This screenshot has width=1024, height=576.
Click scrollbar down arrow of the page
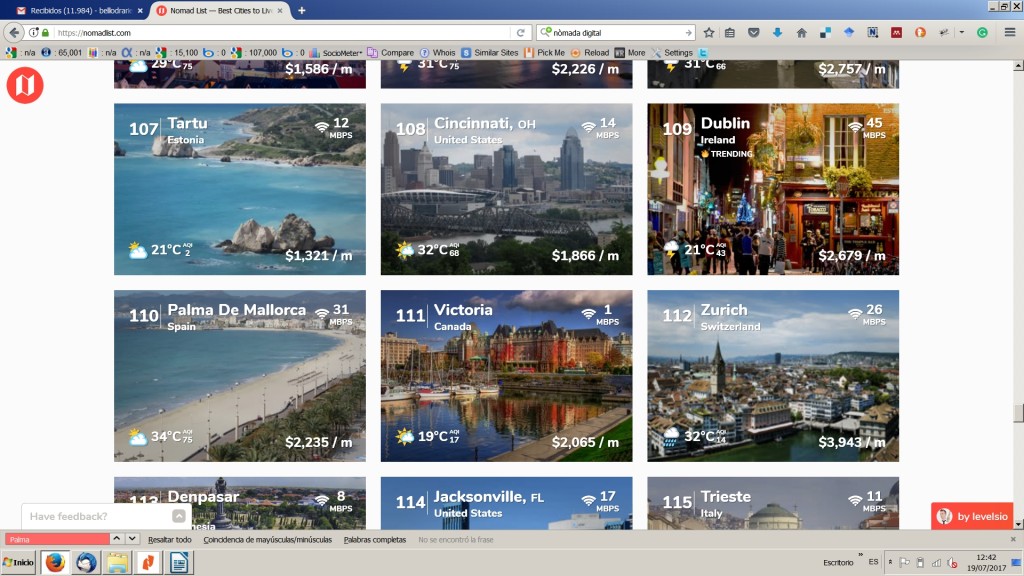click(x=1017, y=524)
